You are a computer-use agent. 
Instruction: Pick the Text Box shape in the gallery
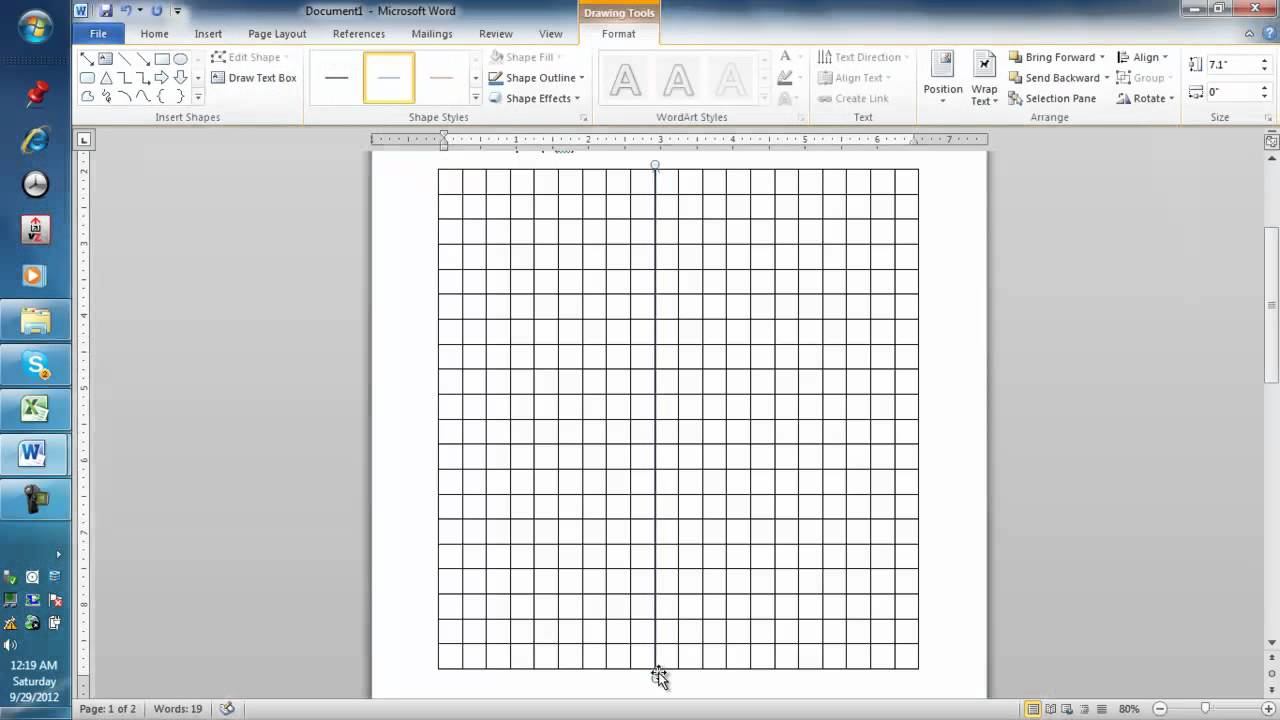click(x=105, y=59)
